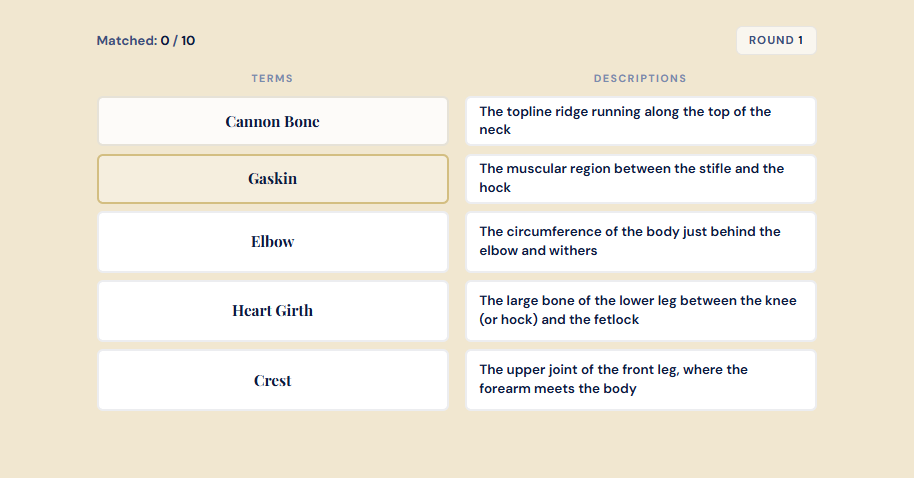
Task: Choose the stifle and hock description
Action: [641, 179]
